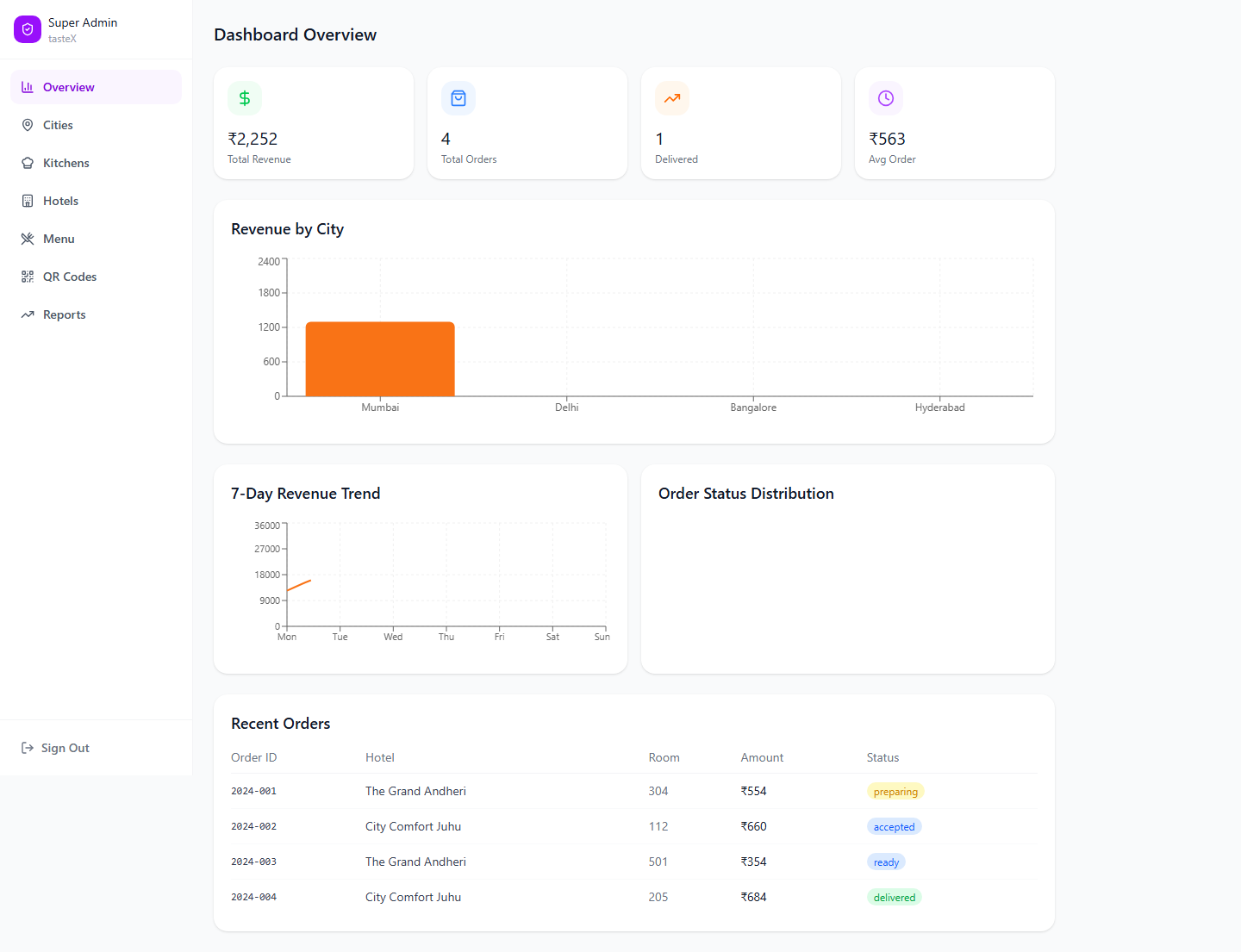Click the Hotels building icon
The width and height of the screenshot is (1241, 952).
tap(28, 201)
